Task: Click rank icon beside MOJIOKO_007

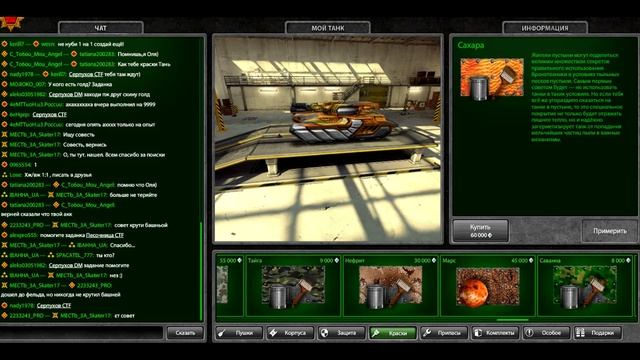Action: pyautogui.click(x=4, y=84)
